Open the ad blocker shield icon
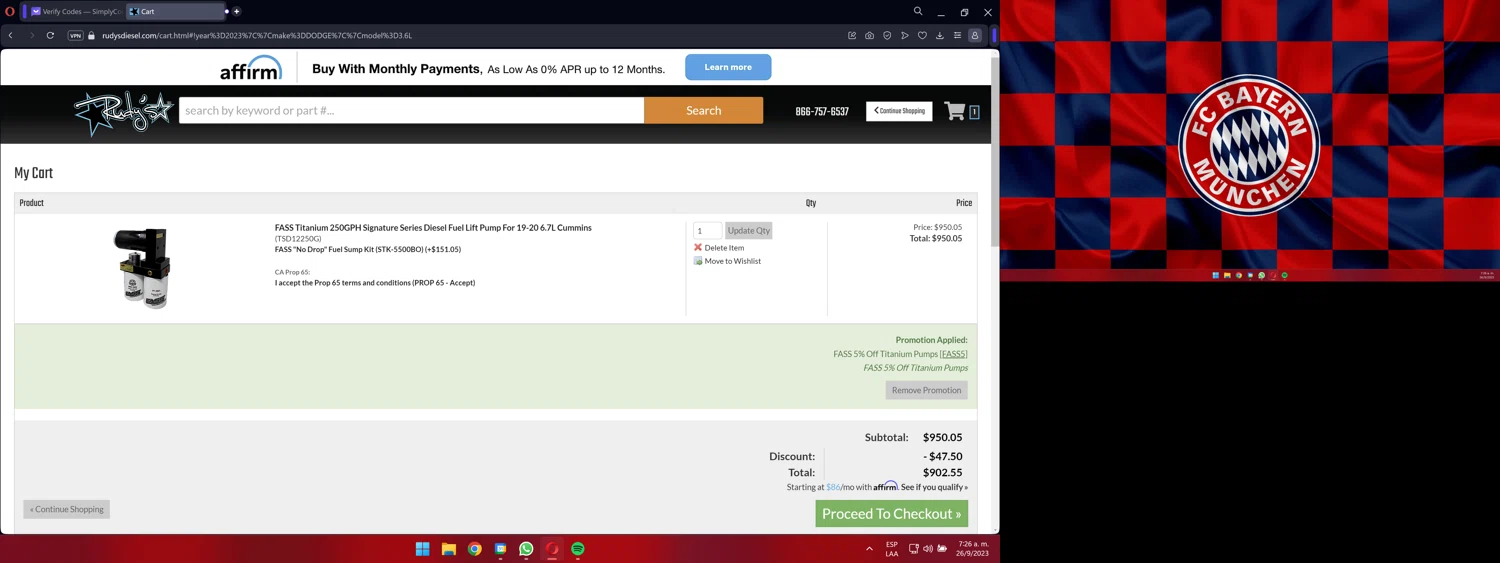Viewport: 1500px width, 563px height. pyautogui.click(x=887, y=36)
